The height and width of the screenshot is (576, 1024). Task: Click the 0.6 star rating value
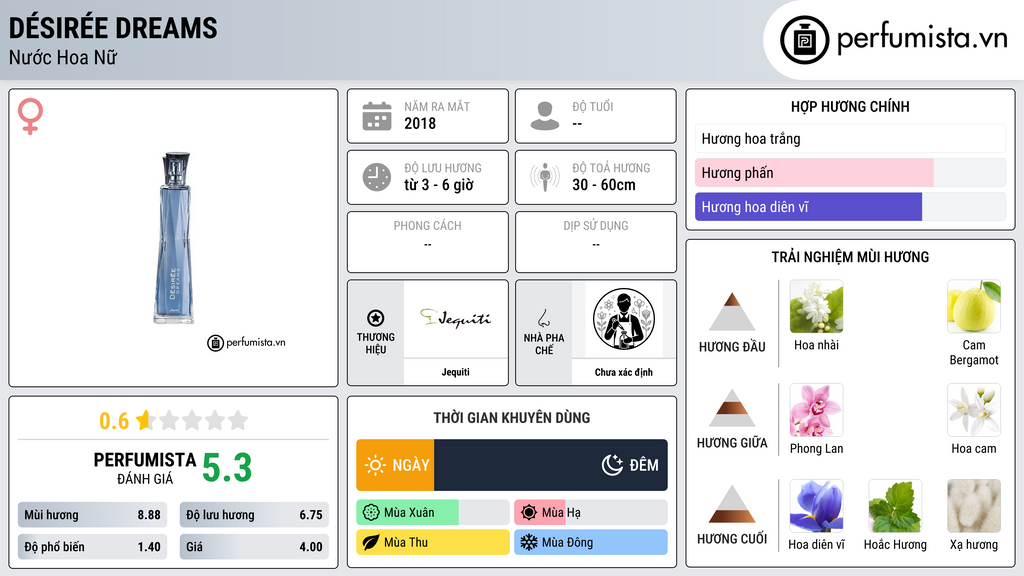click(x=114, y=421)
